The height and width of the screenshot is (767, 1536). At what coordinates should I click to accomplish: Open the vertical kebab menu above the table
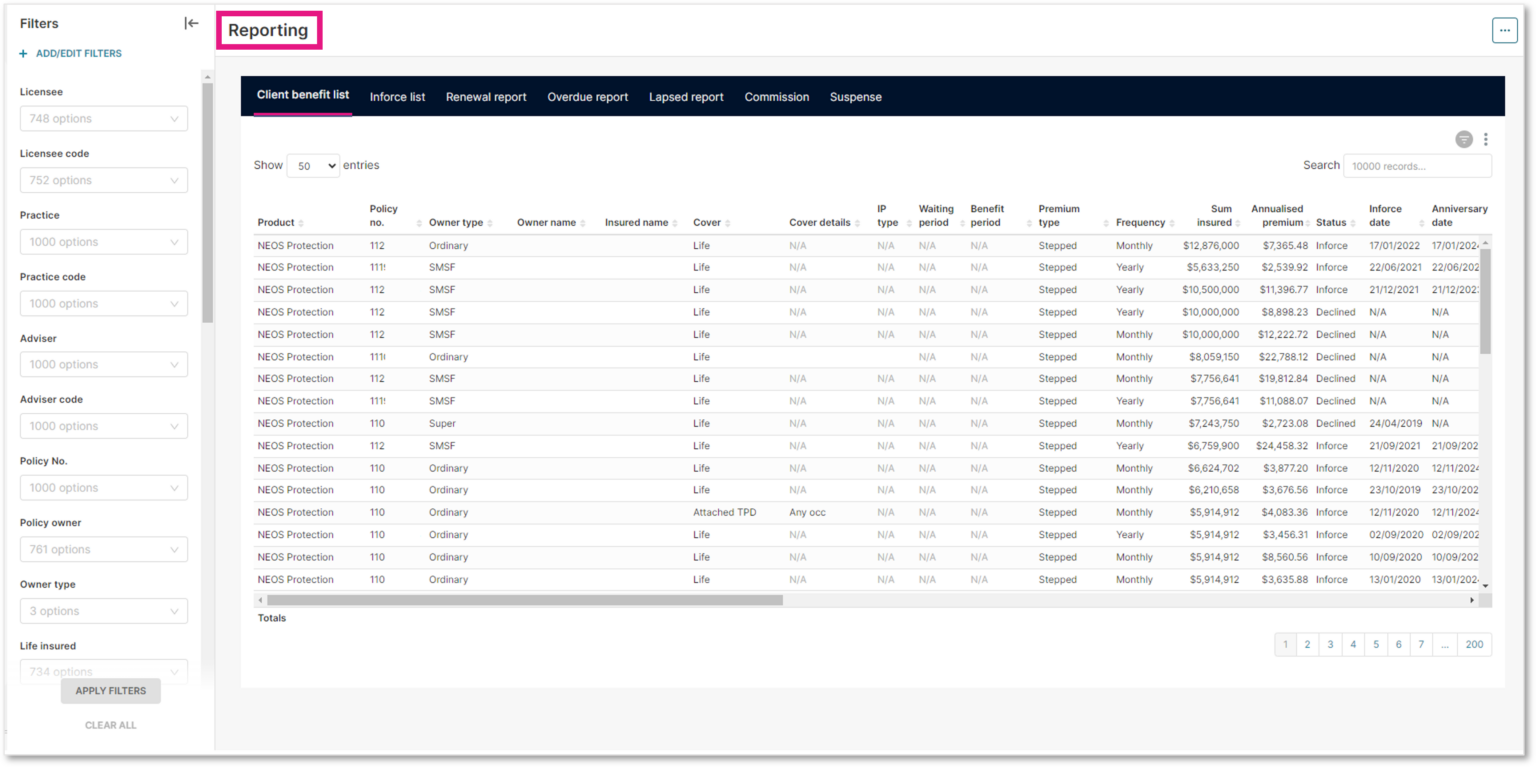click(x=1487, y=139)
